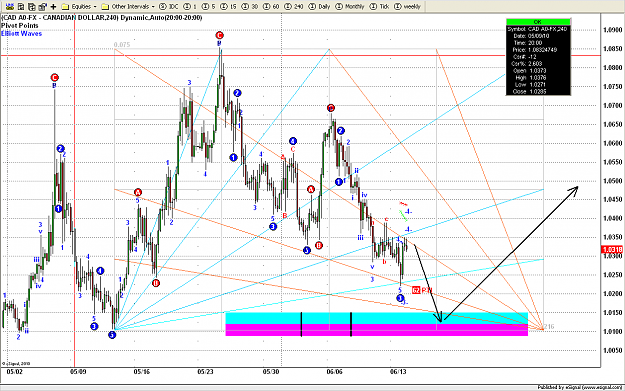
Task: Select the IDC interval button
Action: click(x=169, y=7)
